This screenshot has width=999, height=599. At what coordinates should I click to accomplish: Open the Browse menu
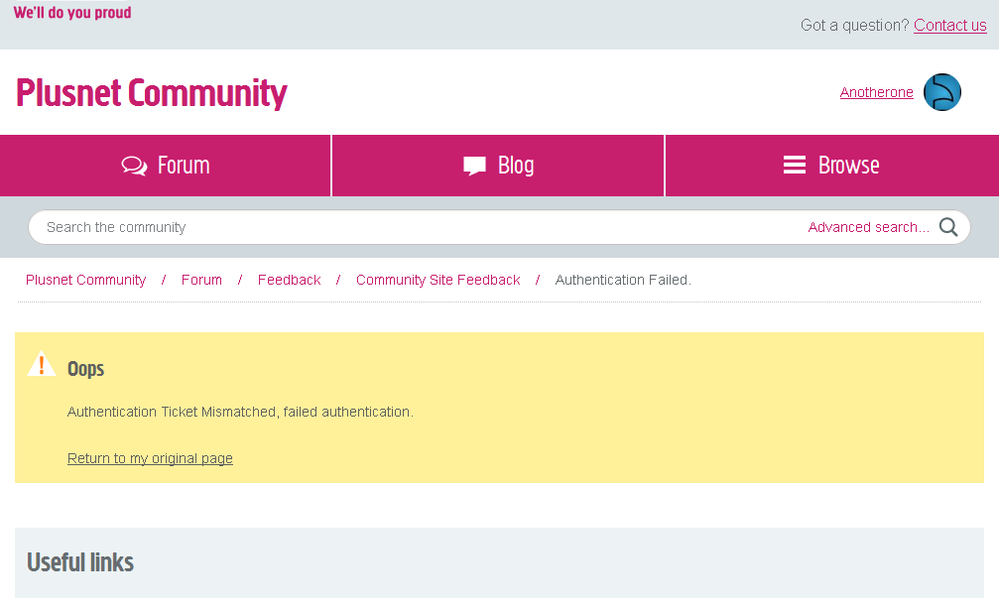(831, 165)
